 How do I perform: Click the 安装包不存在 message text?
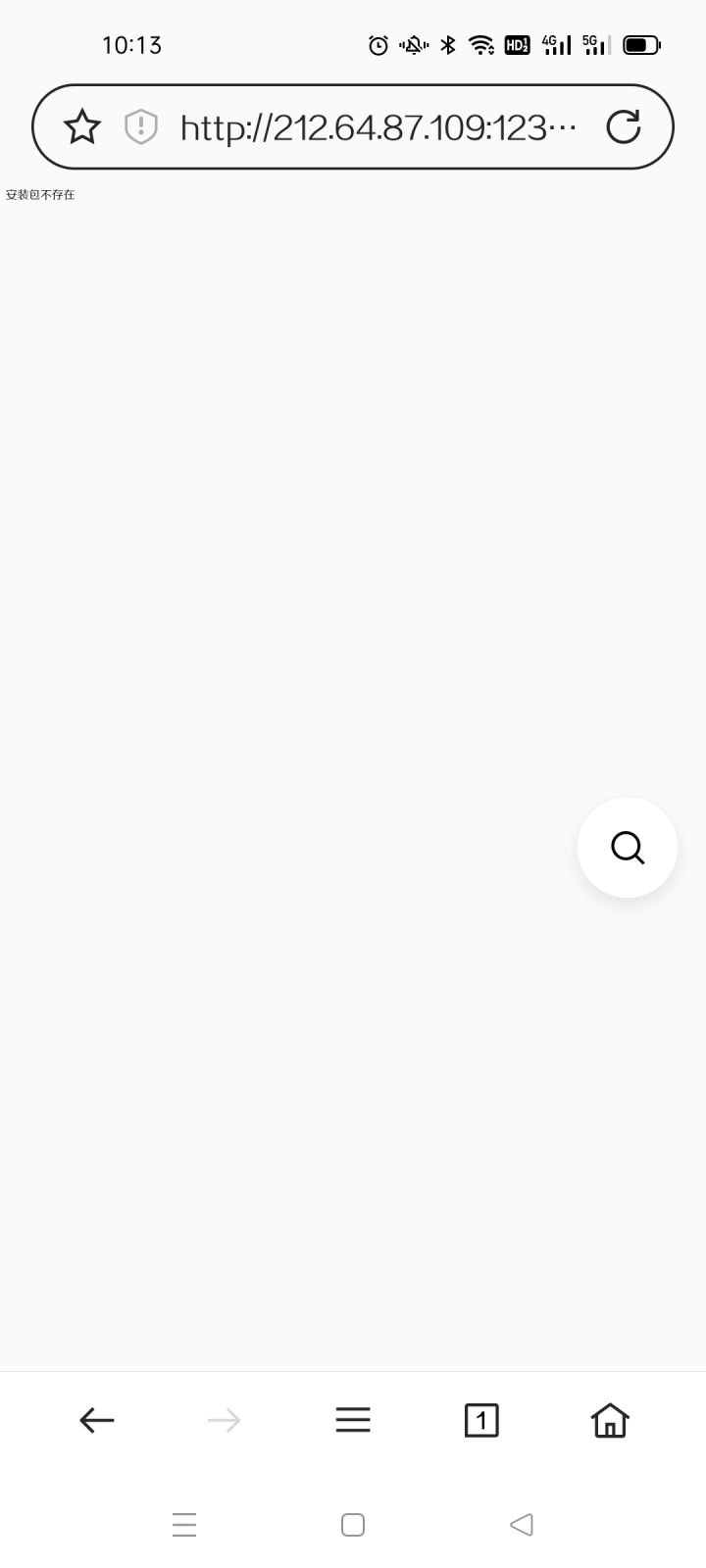point(40,195)
